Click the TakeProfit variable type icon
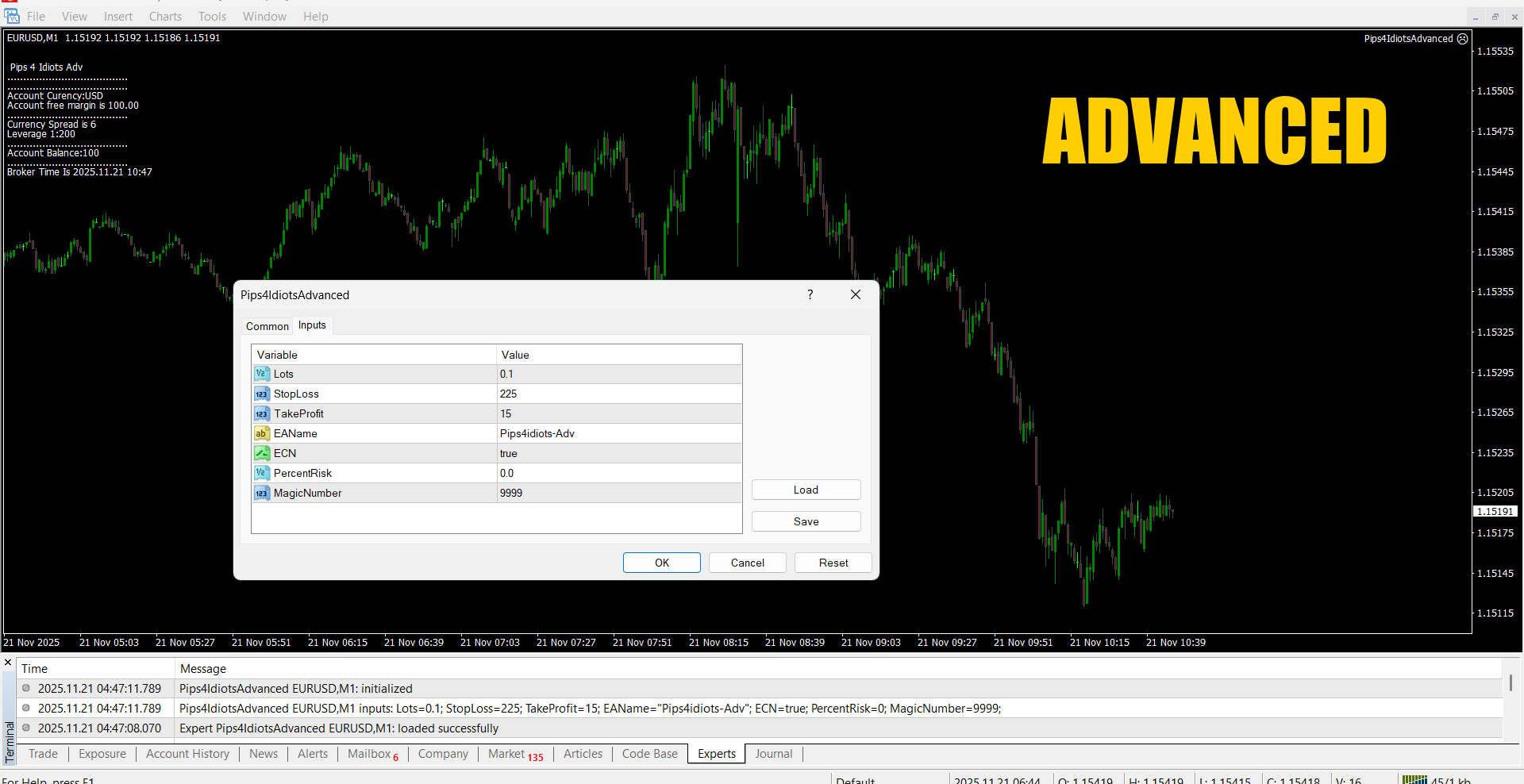 [x=262, y=413]
